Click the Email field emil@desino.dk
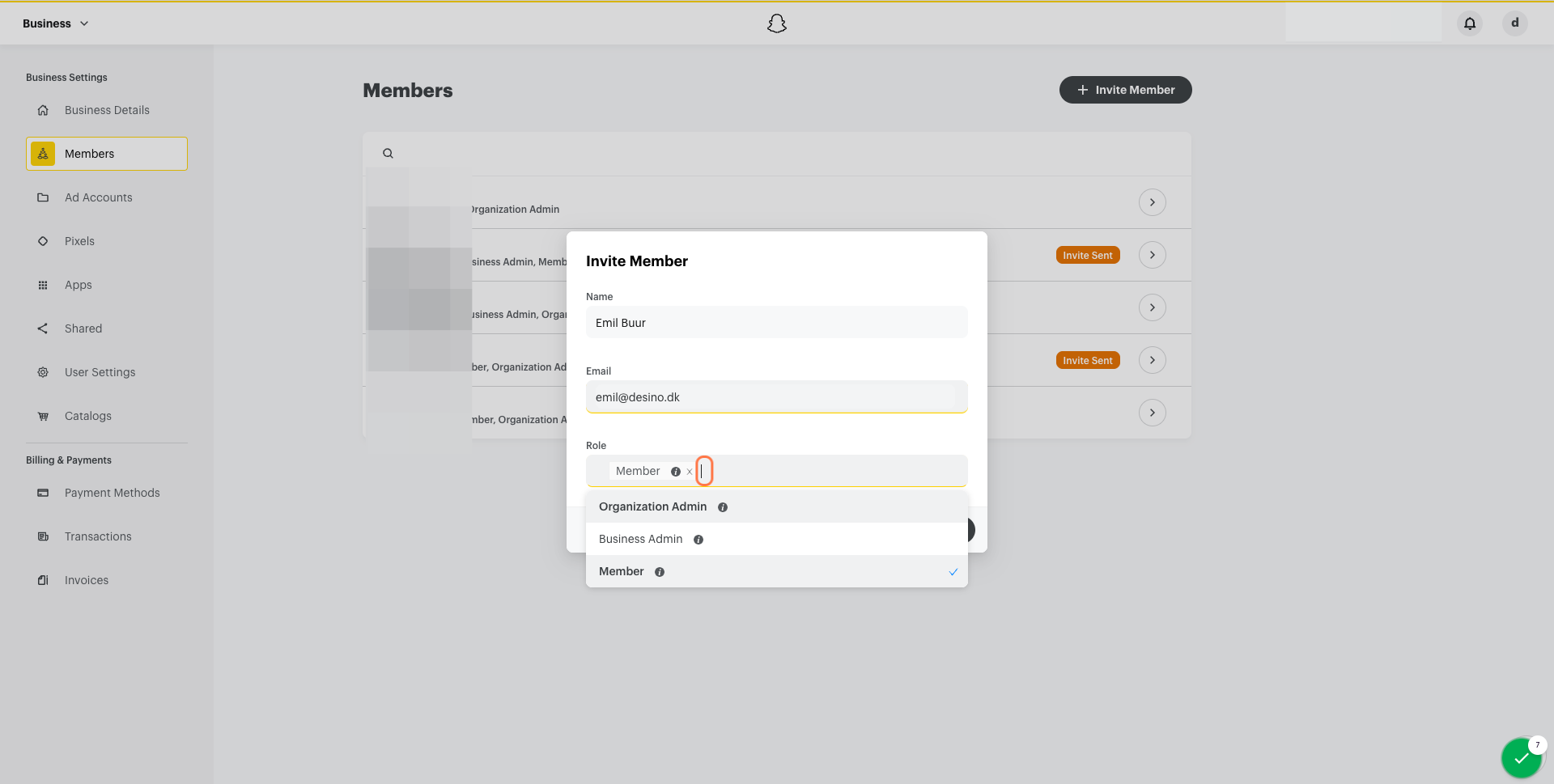This screenshot has width=1554, height=784. point(777,396)
